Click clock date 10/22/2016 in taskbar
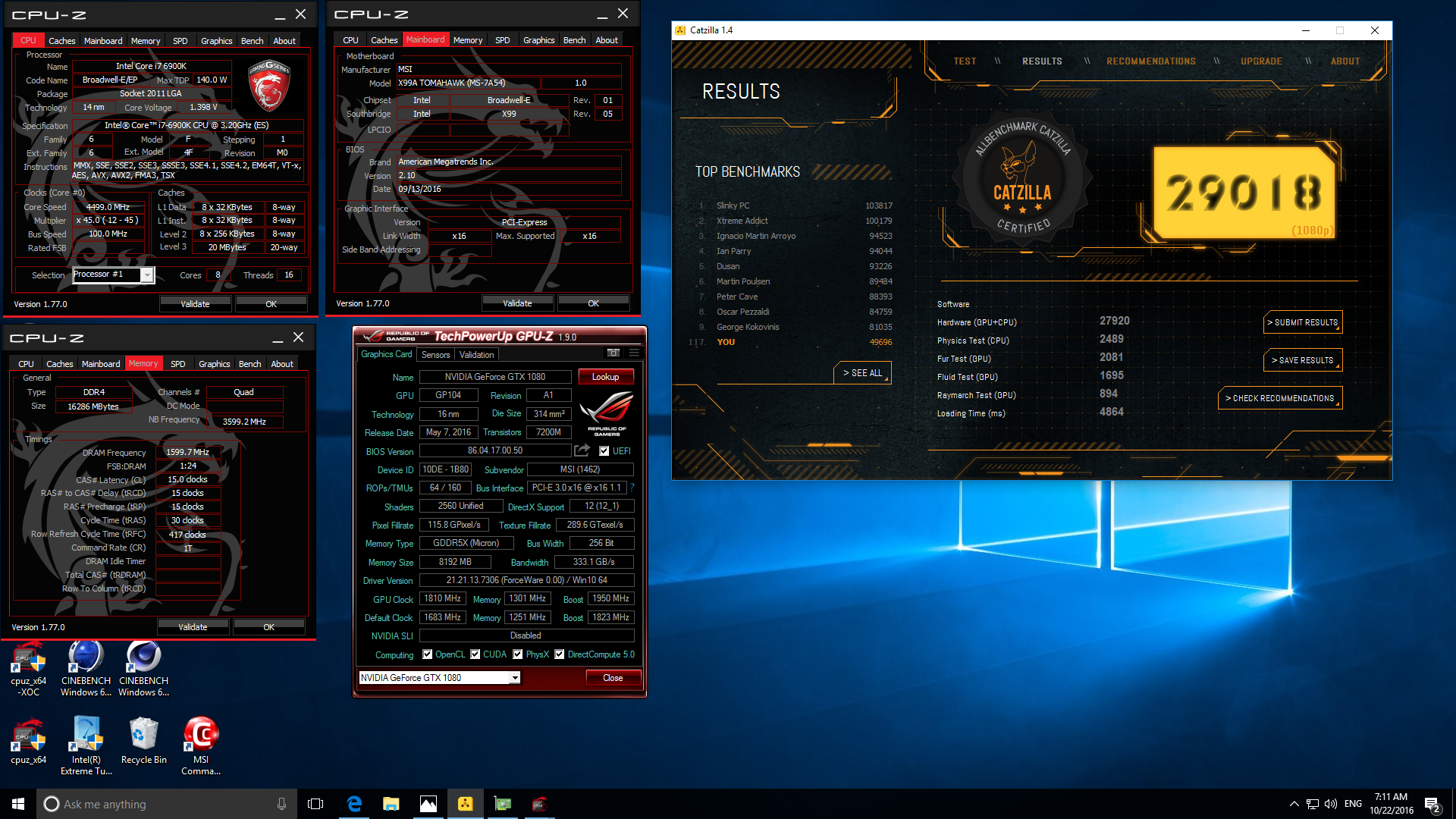Image resolution: width=1456 pixels, height=819 pixels. tap(1391, 811)
